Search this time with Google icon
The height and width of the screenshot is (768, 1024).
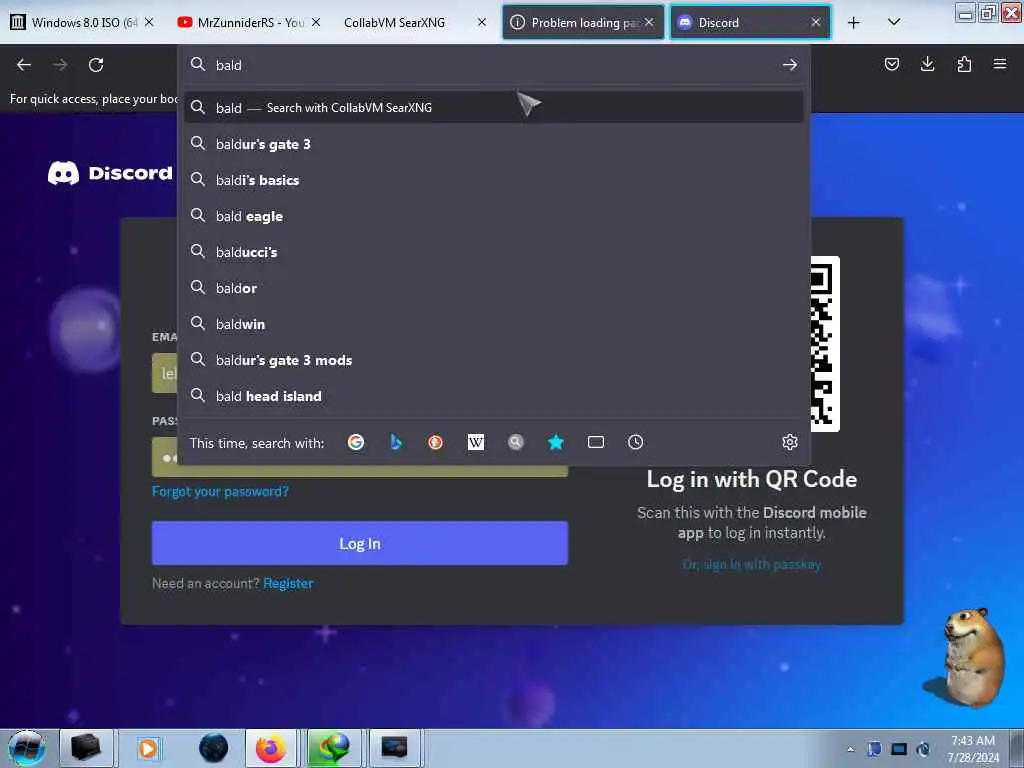tap(356, 443)
